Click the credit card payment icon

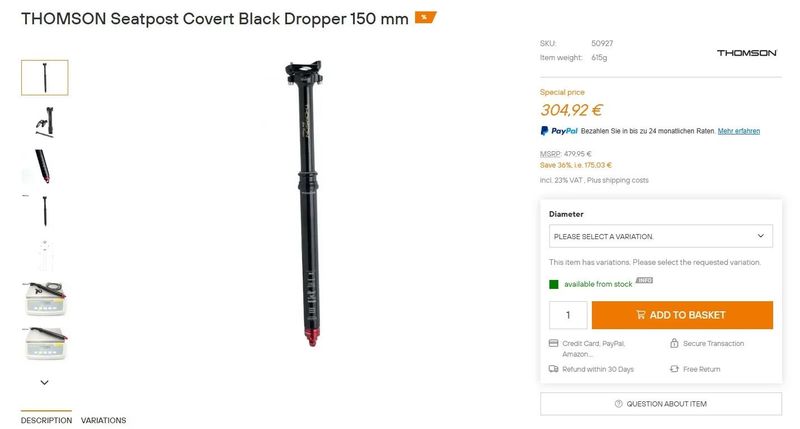[553, 343]
